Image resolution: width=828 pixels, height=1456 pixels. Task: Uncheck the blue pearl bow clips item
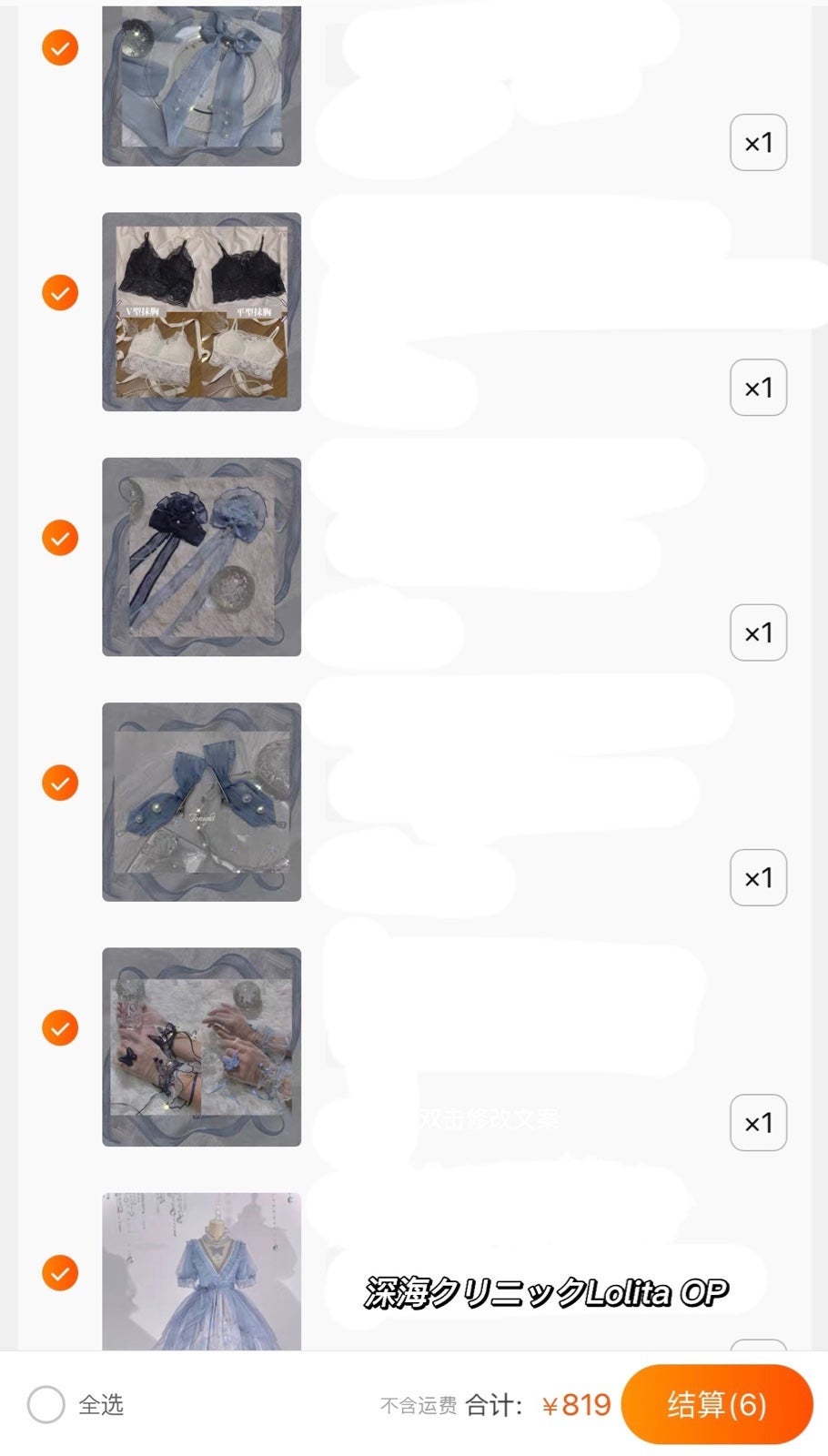pyautogui.click(x=60, y=783)
